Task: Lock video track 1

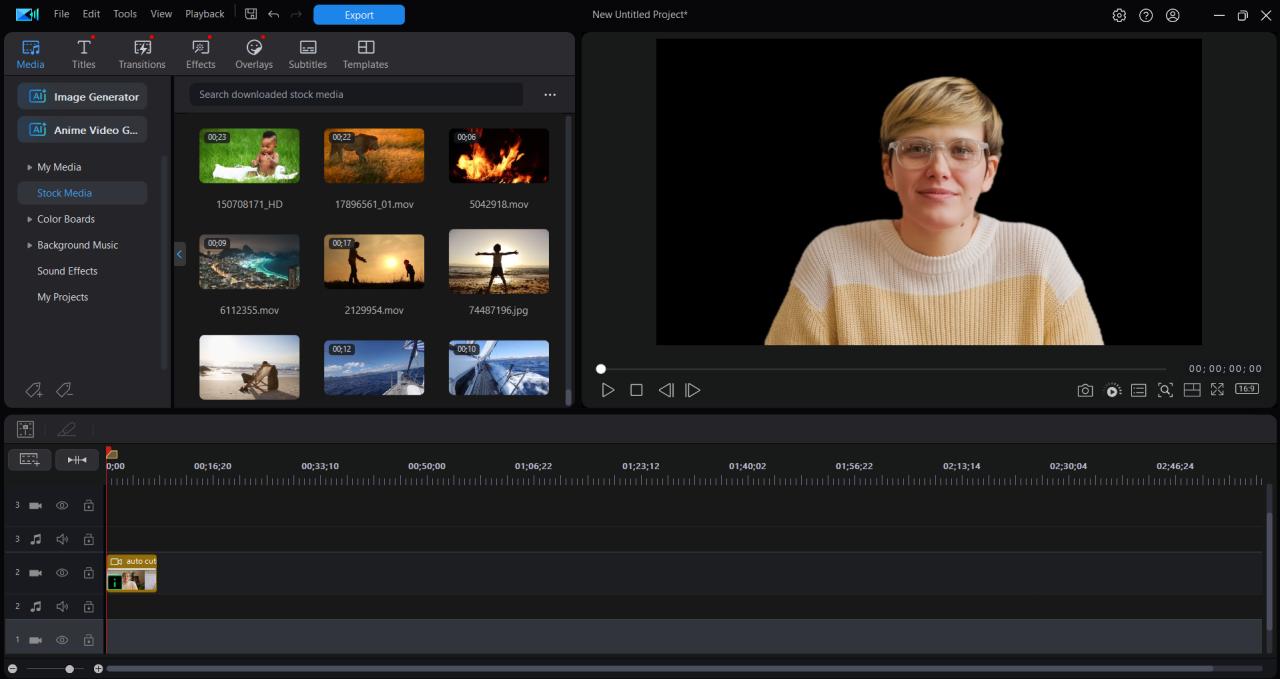Action: pos(88,640)
